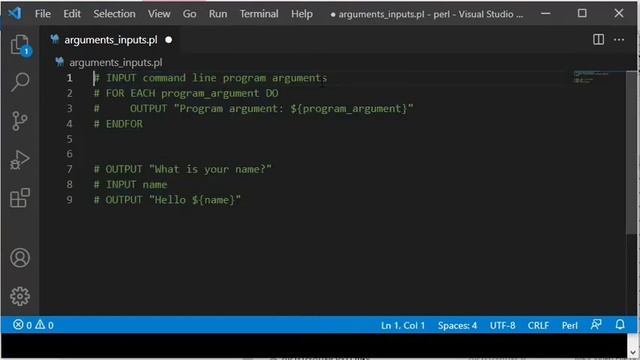Click the "# ENDFOR" comment line
Viewport: 640px width, 360px height.
118,124
